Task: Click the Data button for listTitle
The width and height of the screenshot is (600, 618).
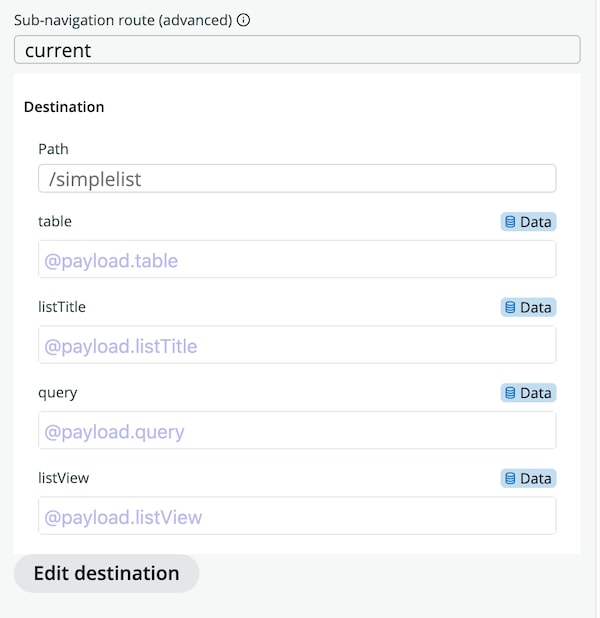Action: pos(528,307)
